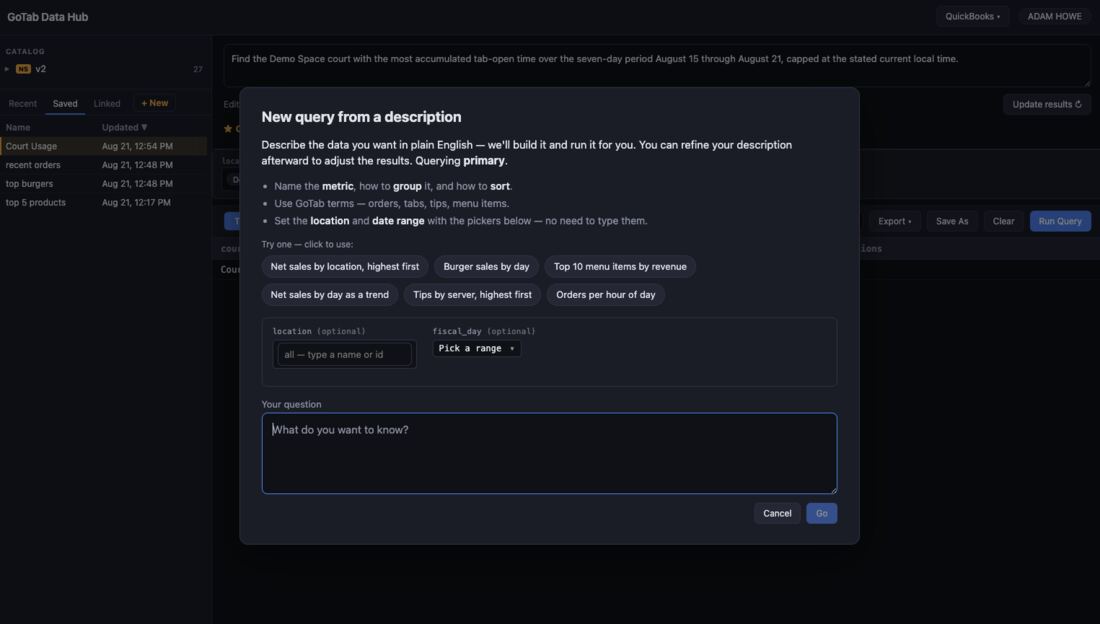
Task: Click the Update results refresh button
Action: pyautogui.click(x=1047, y=104)
